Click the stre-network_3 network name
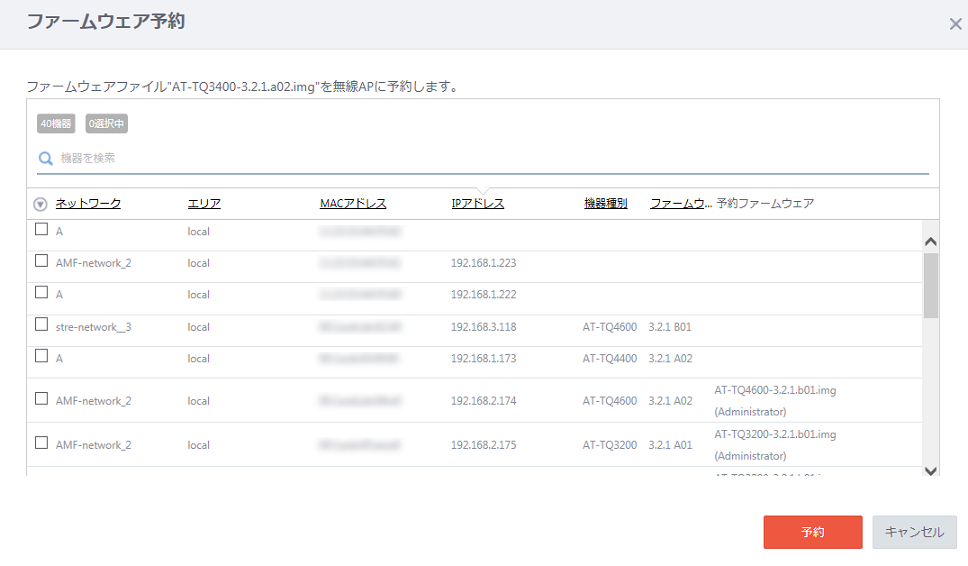Image resolution: width=968 pixels, height=566 pixels. (x=93, y=327)
